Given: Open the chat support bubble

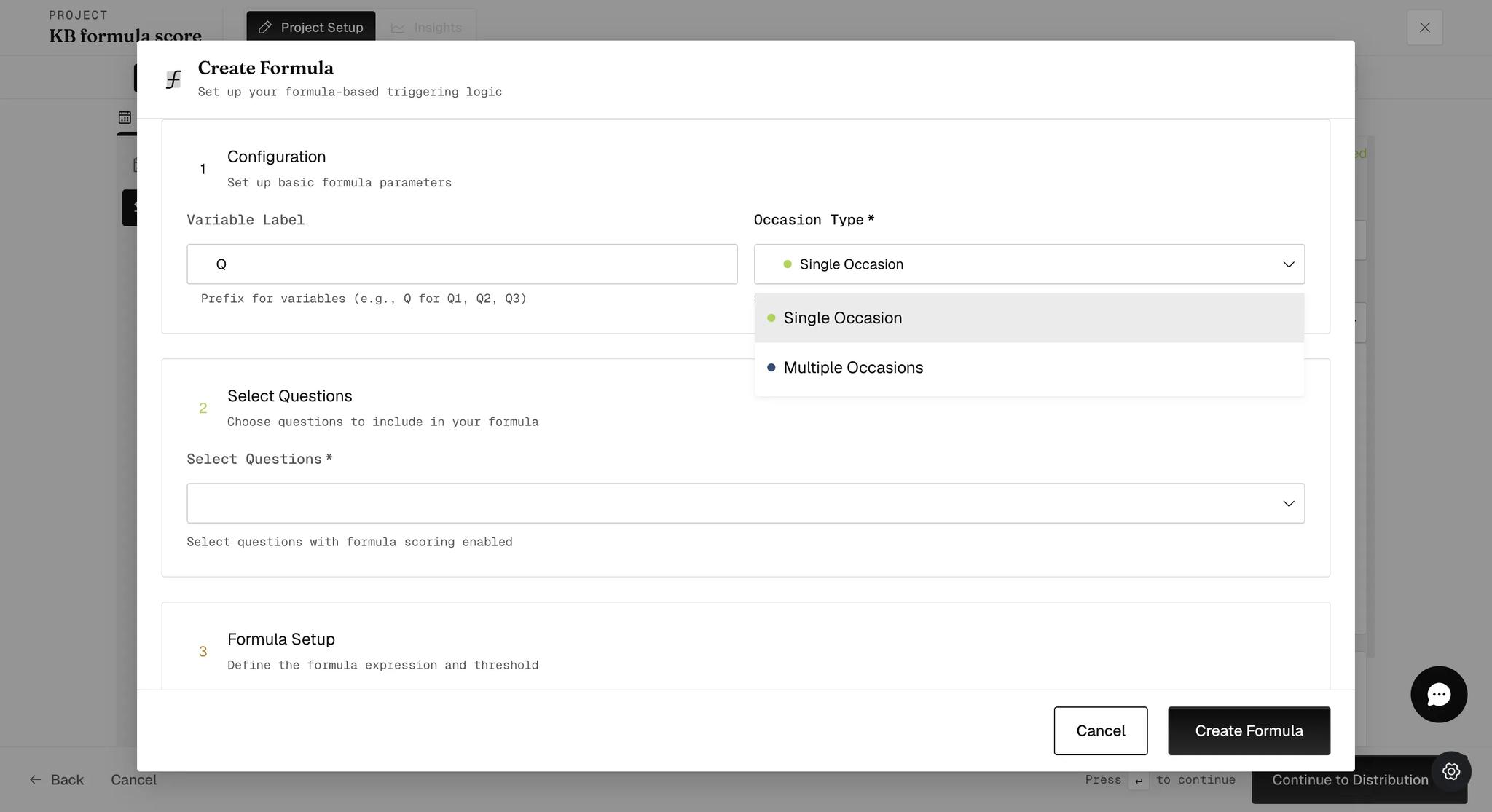Looking at the screenshot, I should 1439,694.
